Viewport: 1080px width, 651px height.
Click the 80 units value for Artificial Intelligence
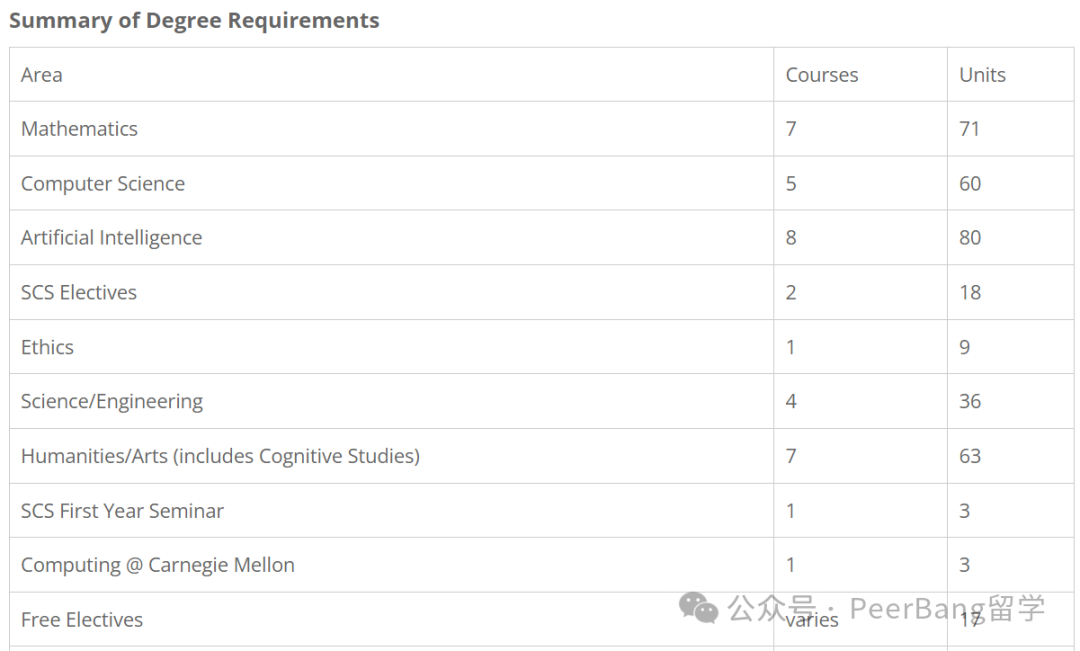click(970, 238)
